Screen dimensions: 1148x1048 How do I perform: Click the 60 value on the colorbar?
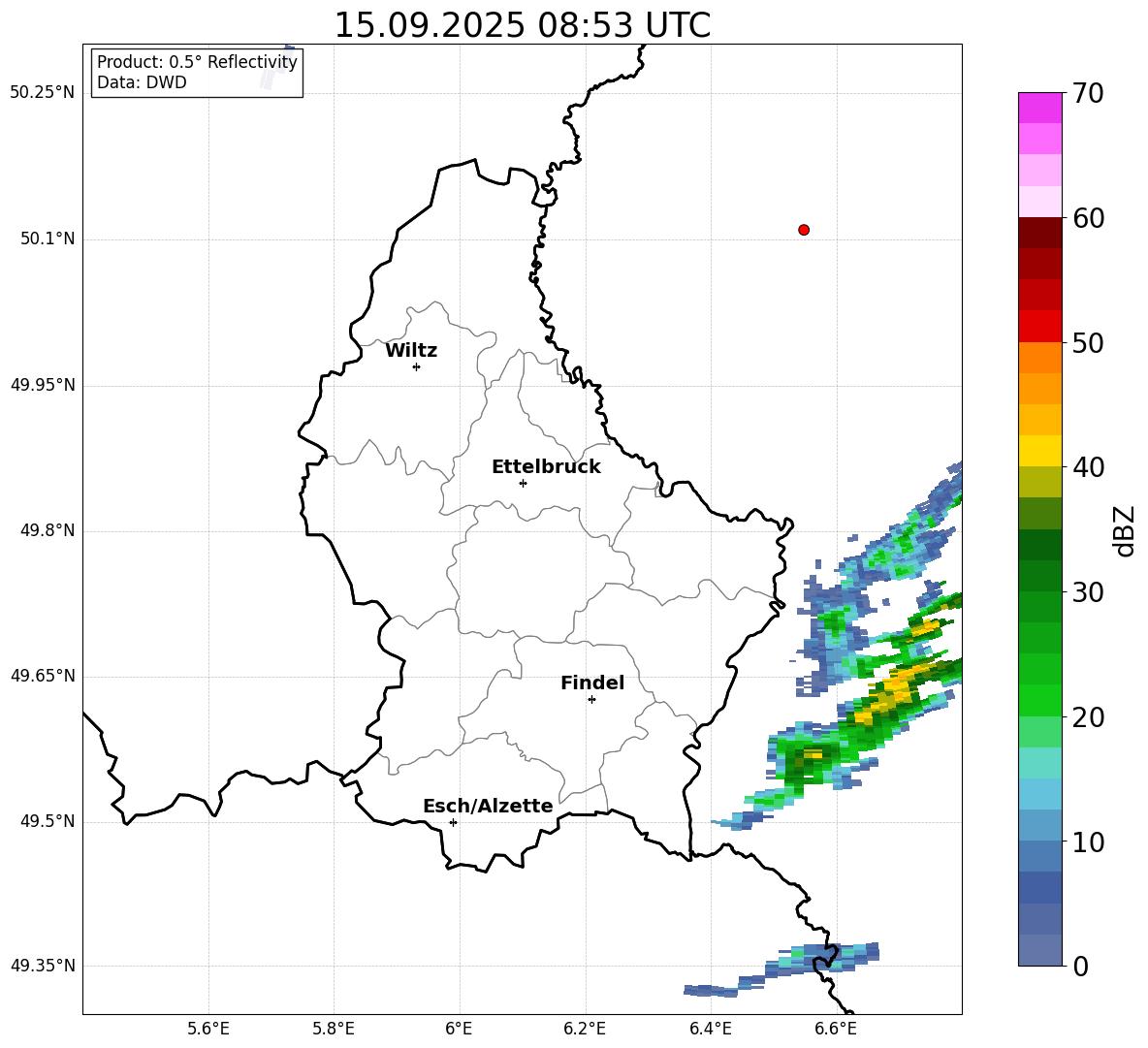click(x=1088, y=218)
